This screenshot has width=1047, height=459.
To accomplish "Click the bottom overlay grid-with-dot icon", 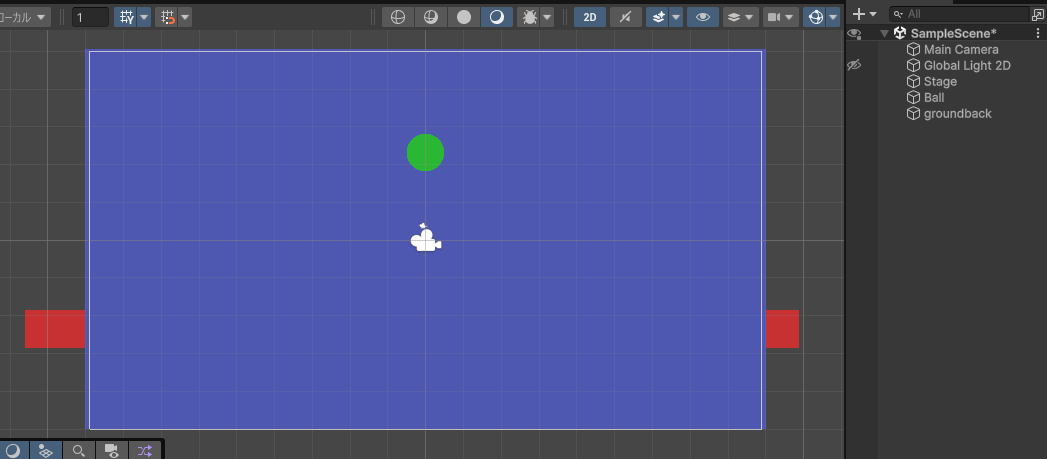I will pyautogui.click(x=45, y=450).
